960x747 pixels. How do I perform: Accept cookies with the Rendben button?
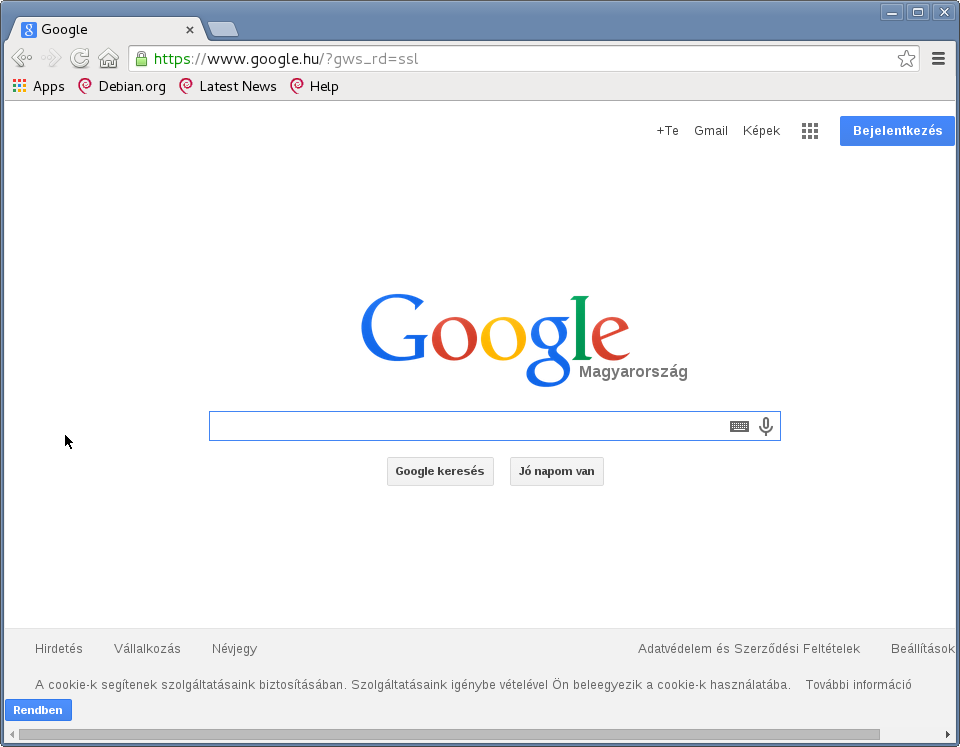click(x=38, y=710)
